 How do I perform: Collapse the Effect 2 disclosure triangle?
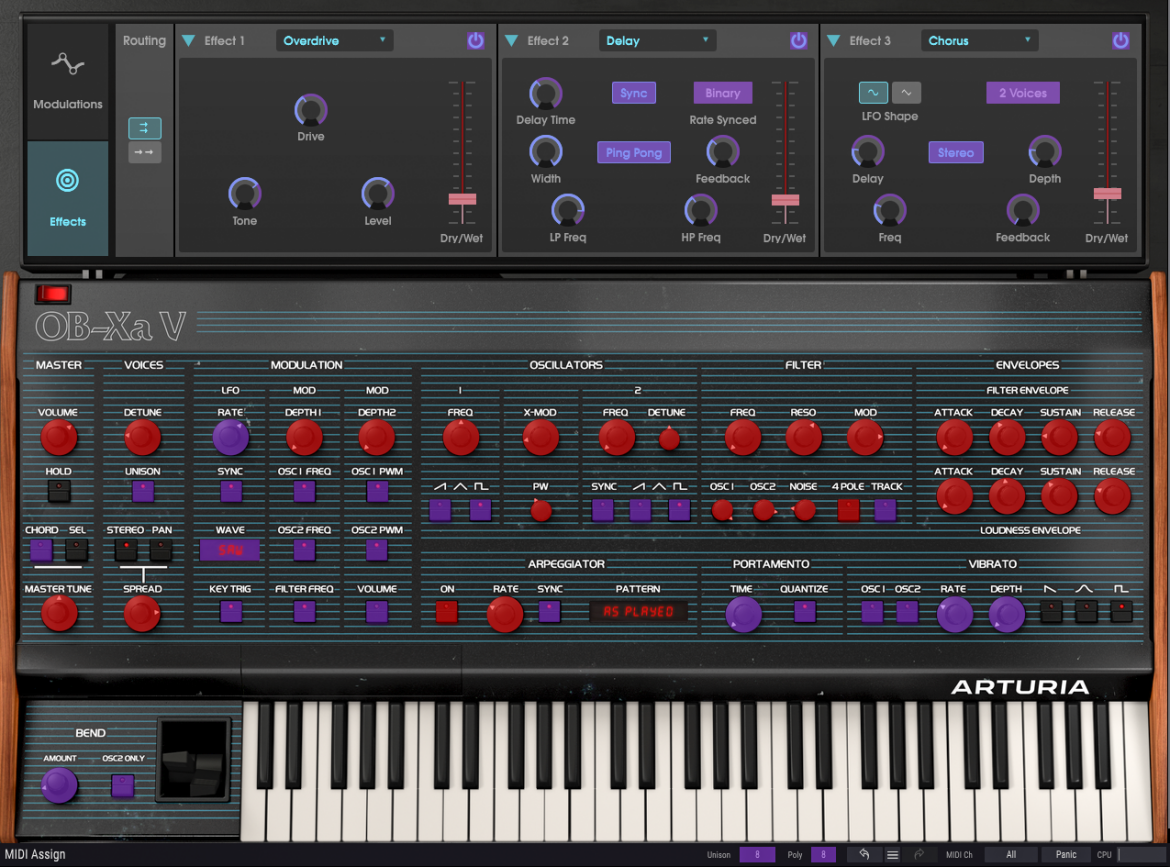512,40
